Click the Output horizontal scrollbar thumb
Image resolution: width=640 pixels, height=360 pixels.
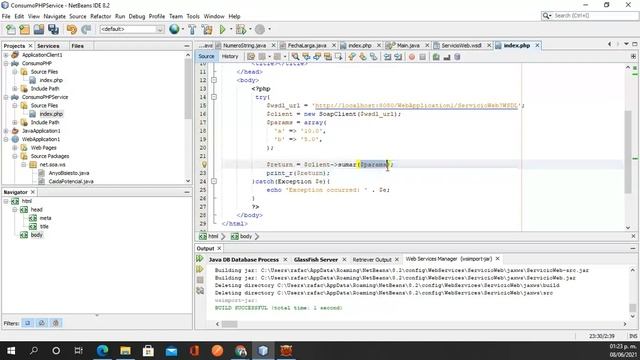point(229,324)
